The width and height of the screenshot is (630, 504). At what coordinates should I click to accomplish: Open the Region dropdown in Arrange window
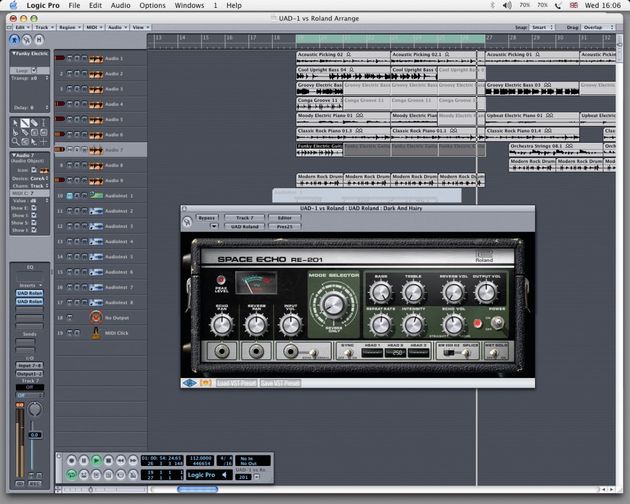pos(70,28)
